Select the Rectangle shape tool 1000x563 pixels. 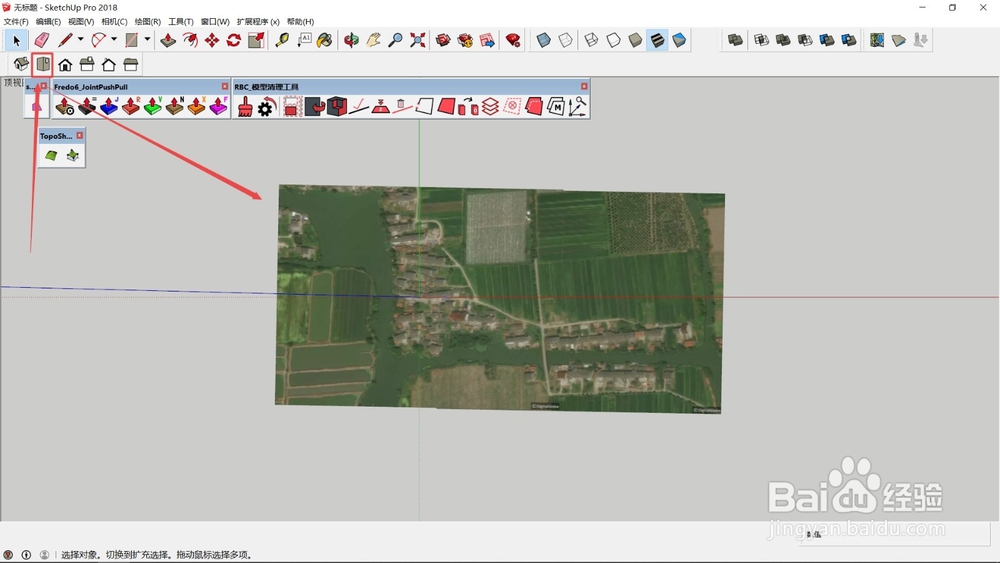[x=131, y=40]
